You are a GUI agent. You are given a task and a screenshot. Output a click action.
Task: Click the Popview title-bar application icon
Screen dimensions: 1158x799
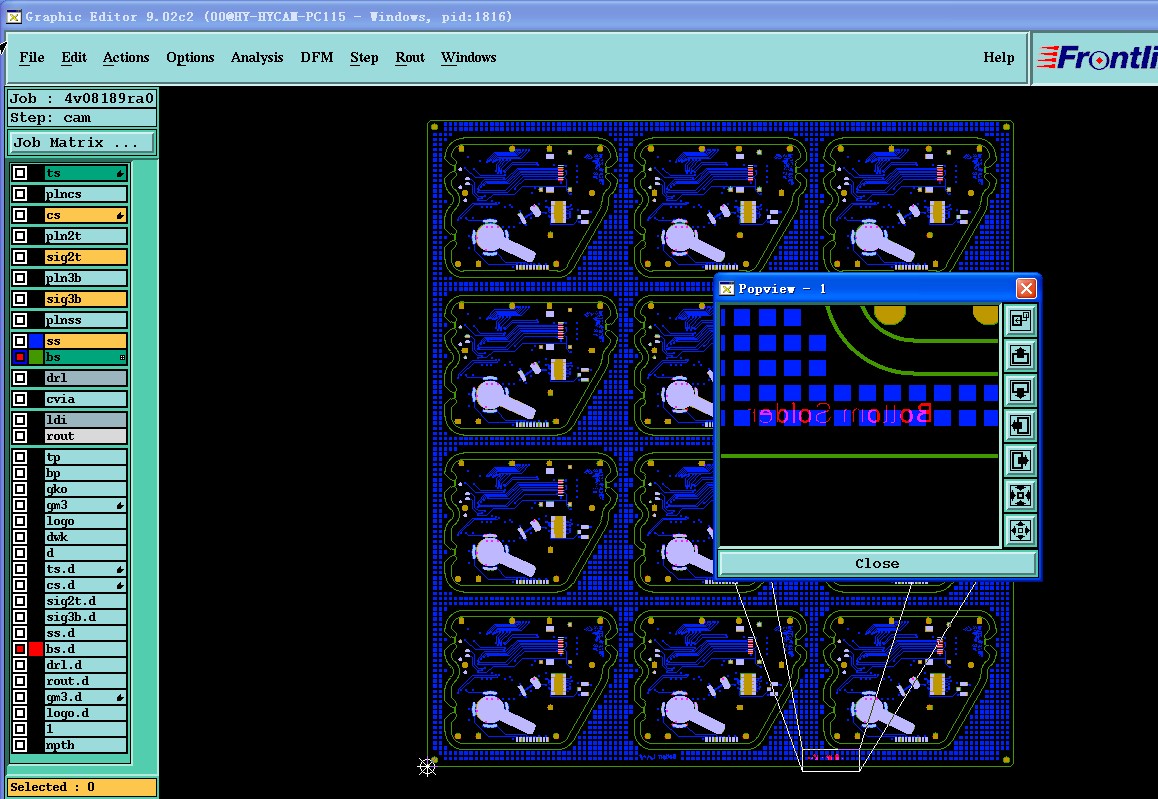(x=727, y=289)
